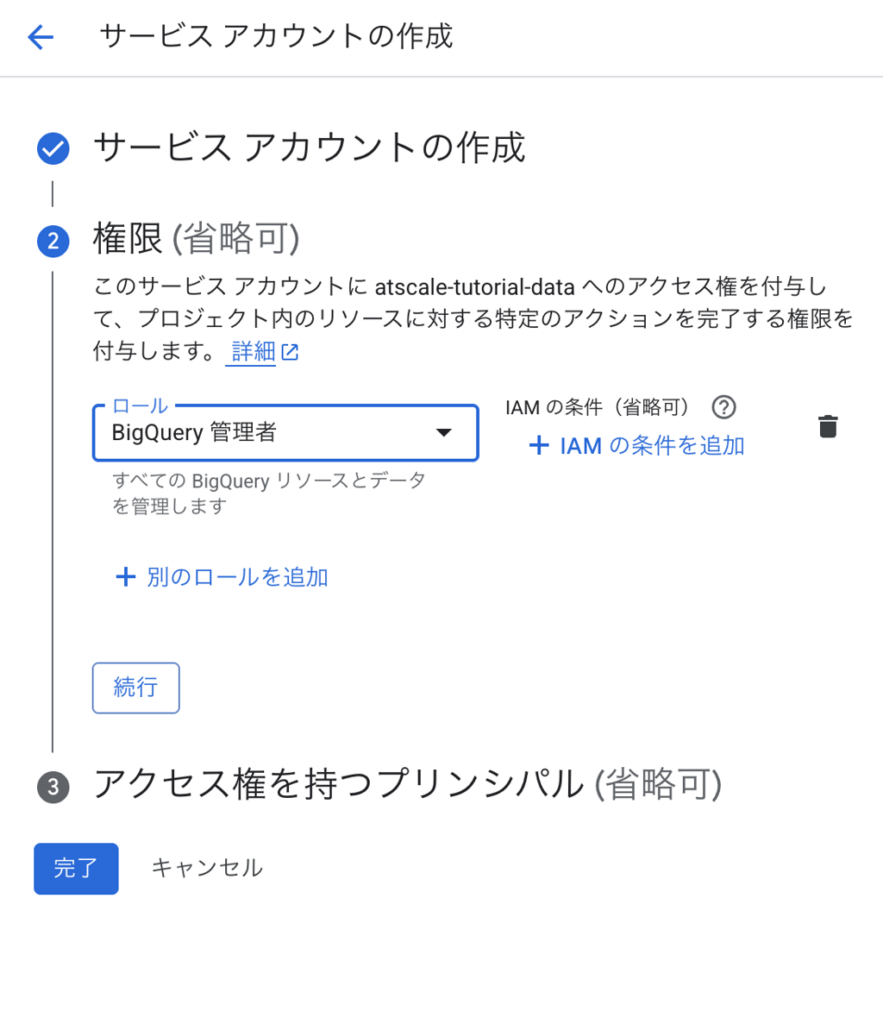Open the BigQuery 管理者 role combo box
The height and width of the screenshot is (1024, 883).
pos(270,433)
